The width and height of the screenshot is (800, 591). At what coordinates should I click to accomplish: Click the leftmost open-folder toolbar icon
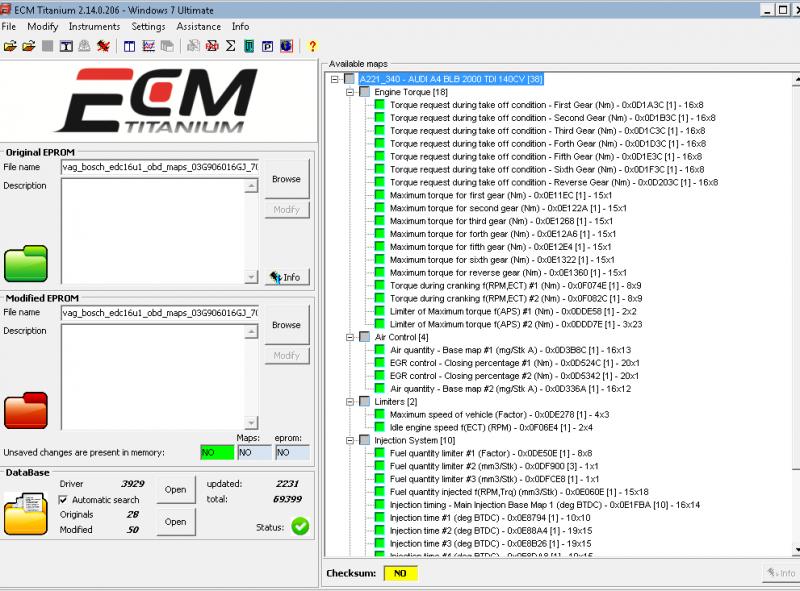pyautogui.click(x=10, y=46)
